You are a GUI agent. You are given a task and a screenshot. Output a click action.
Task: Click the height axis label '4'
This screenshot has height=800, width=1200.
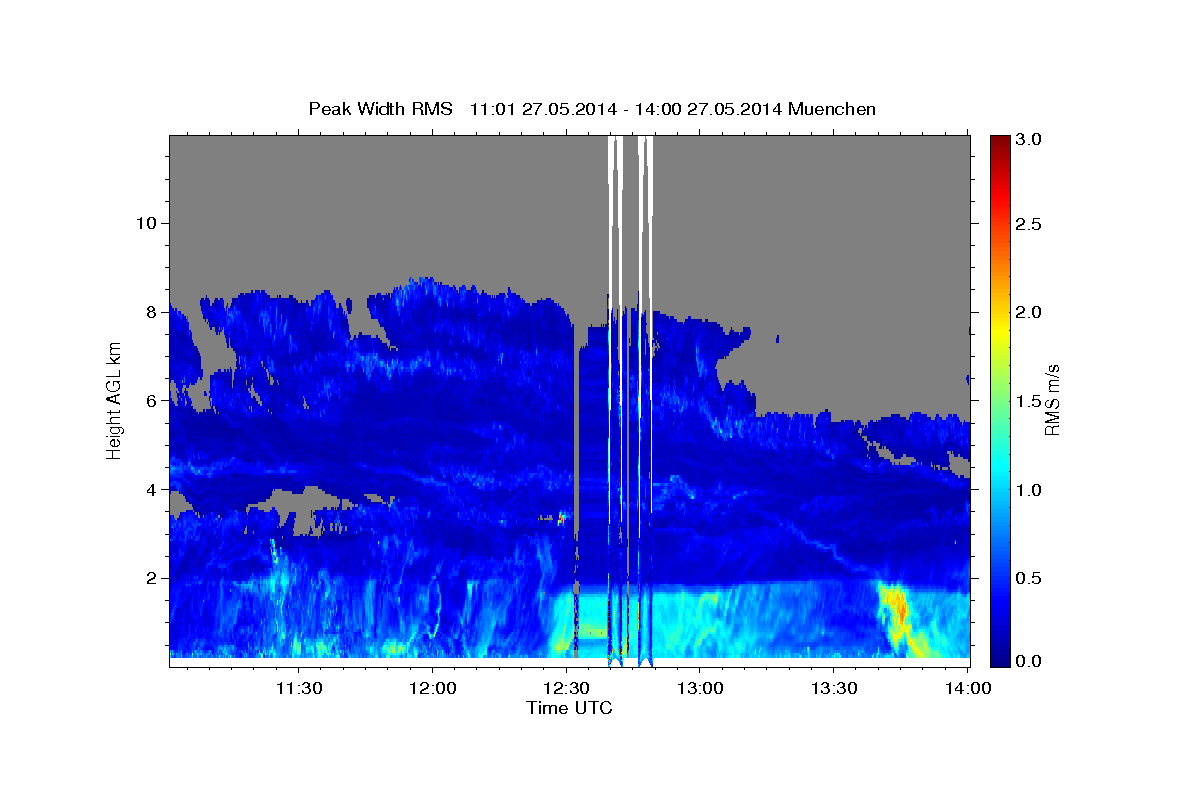(149, 490)
